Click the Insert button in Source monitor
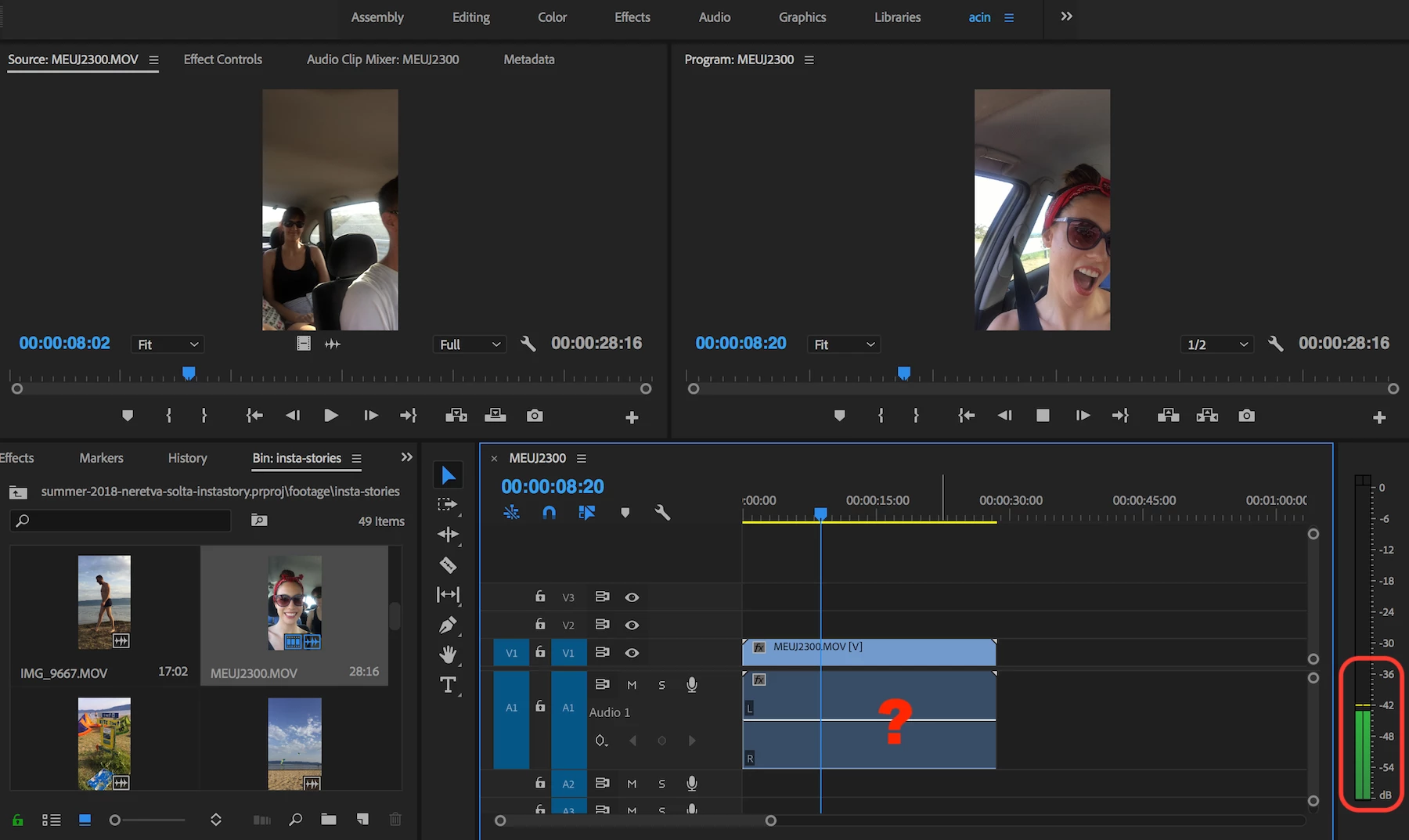The height and width of the screenshot is (840, 1409). (x=456, y=416)
